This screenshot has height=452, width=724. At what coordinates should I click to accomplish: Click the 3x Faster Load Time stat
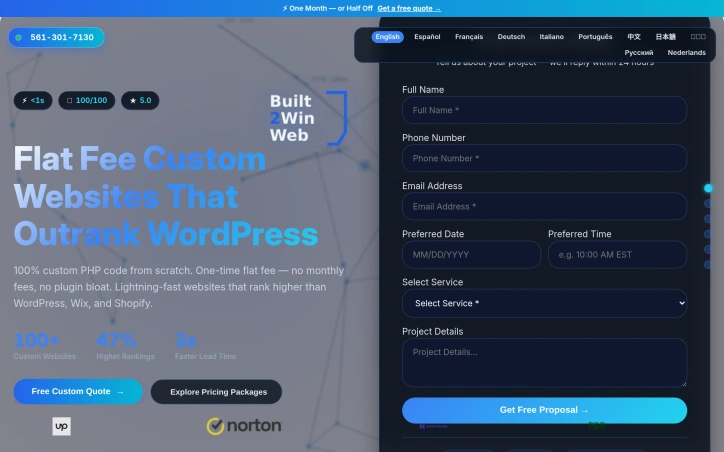(205, 346)
